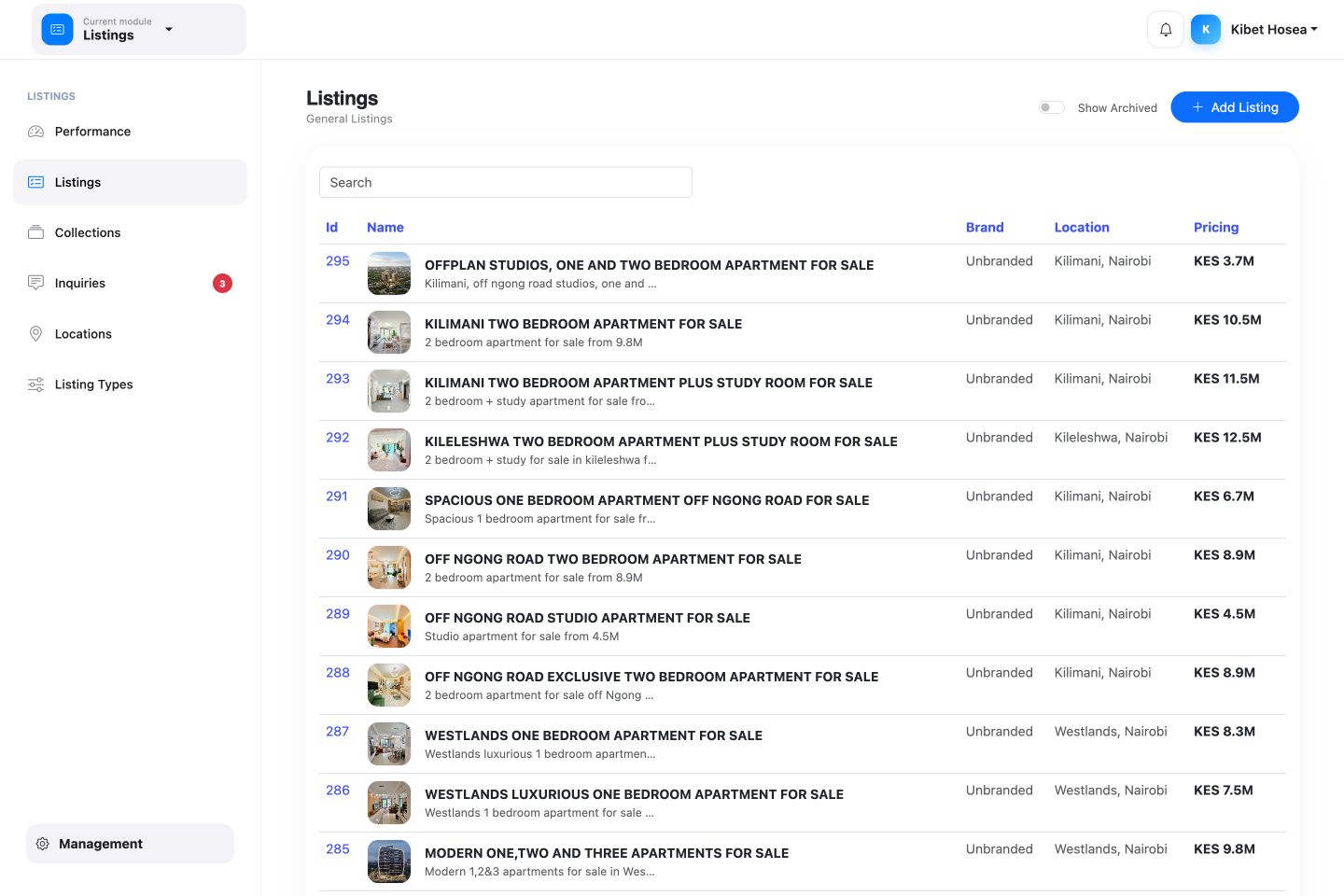Click 'MODERN ONE,TWO AND THREE APARTMENTS FOR SALE'

point(607,853)
